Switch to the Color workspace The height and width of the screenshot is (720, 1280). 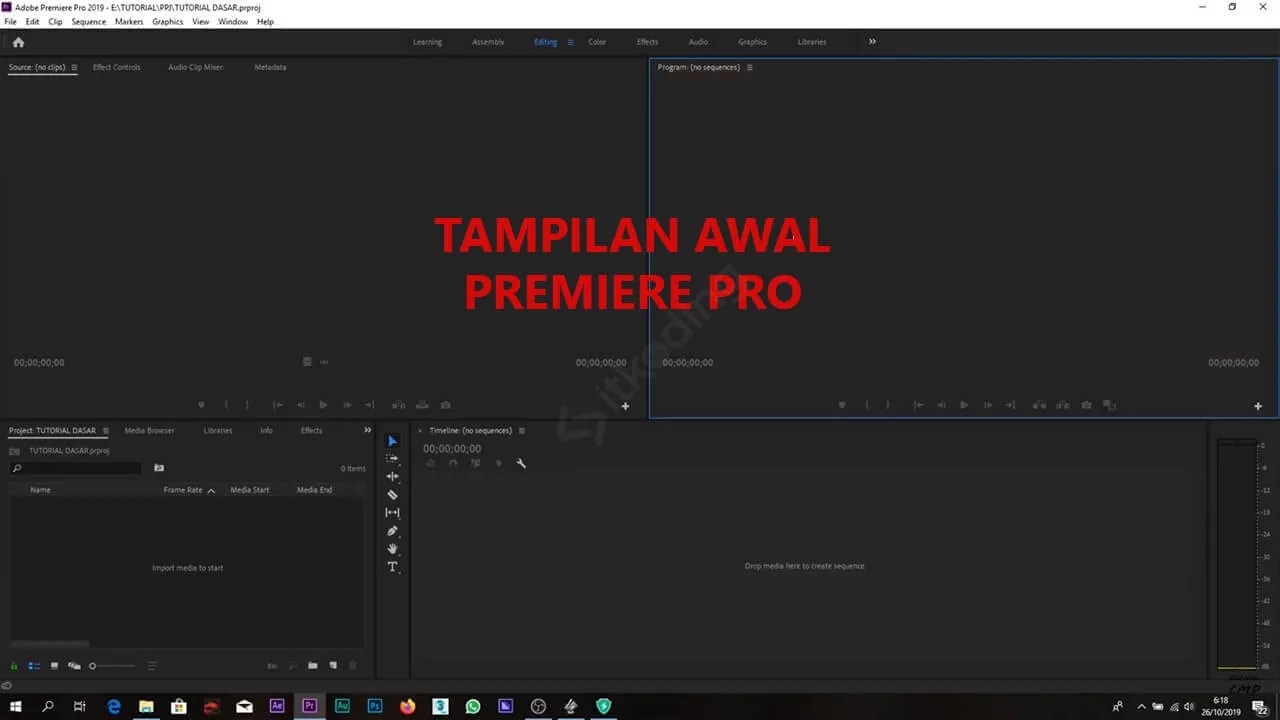click(597, 42)
